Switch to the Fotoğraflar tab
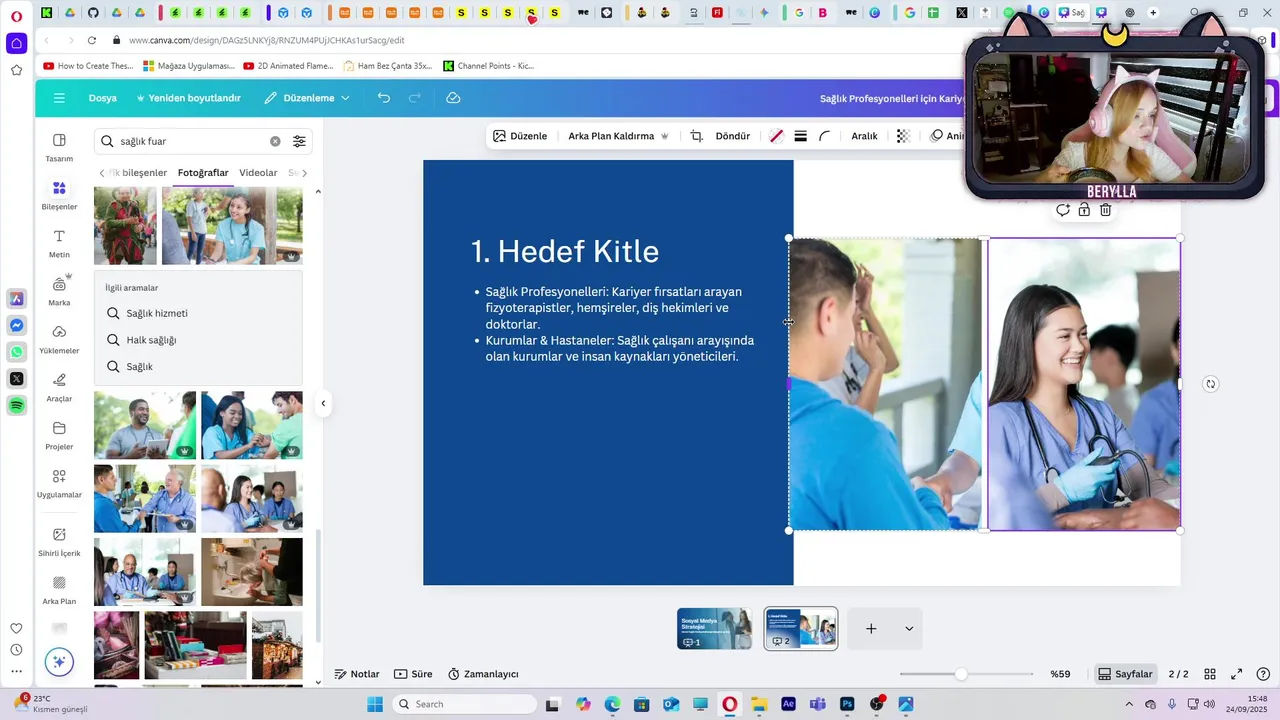1280x720 pixels. 203,173
